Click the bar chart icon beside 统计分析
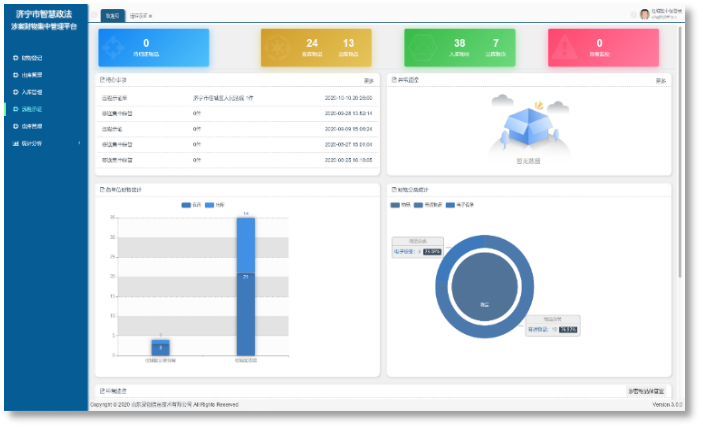The image size is (703, 429). coord(15,143)
